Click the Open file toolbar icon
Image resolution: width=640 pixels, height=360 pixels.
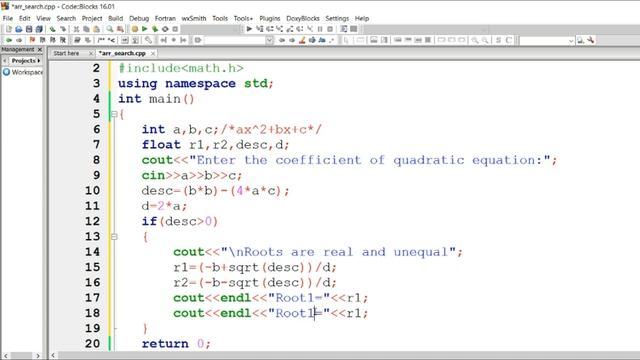coord(18,29)
